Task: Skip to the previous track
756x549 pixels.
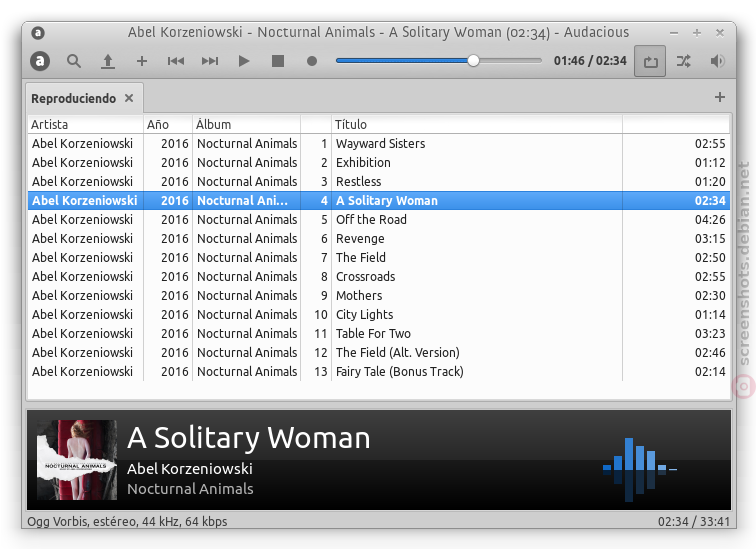Action: [176, 61]
